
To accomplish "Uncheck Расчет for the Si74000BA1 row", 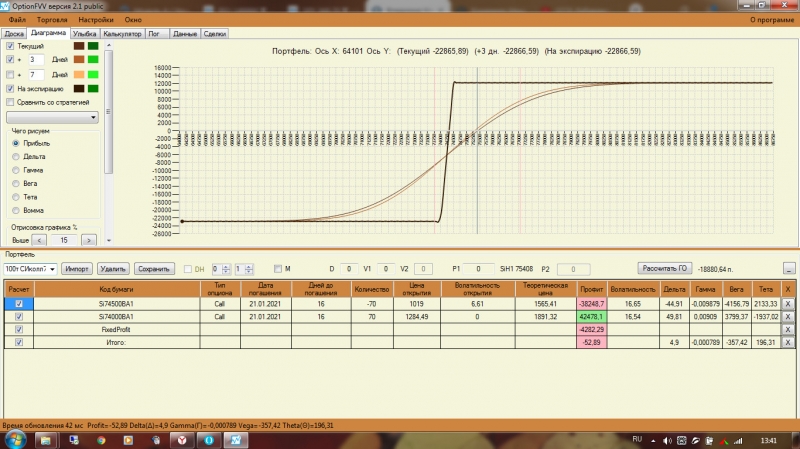I will pos(19,317).
